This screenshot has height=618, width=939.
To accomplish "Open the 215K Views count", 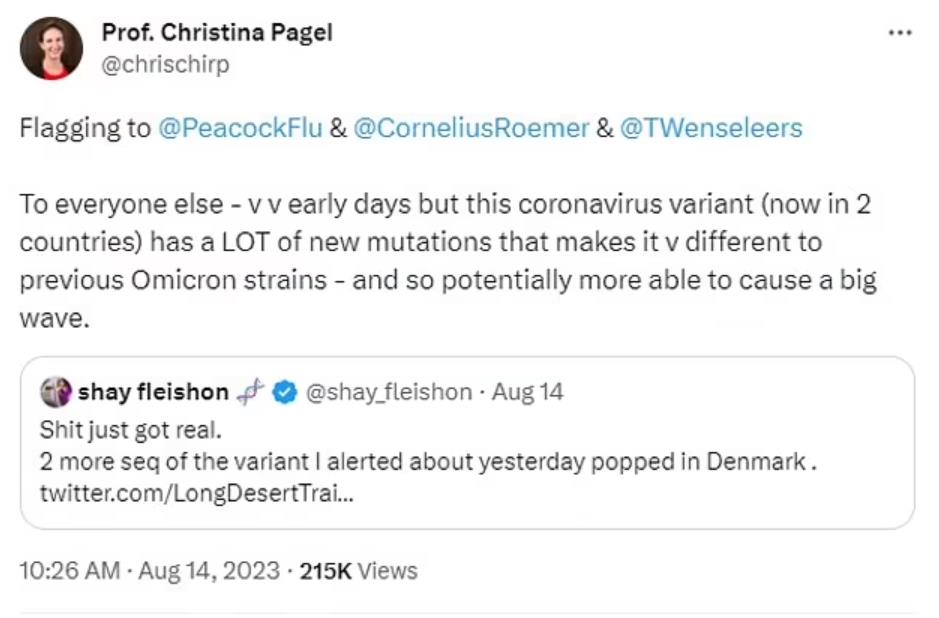I will tap(358, 571).
